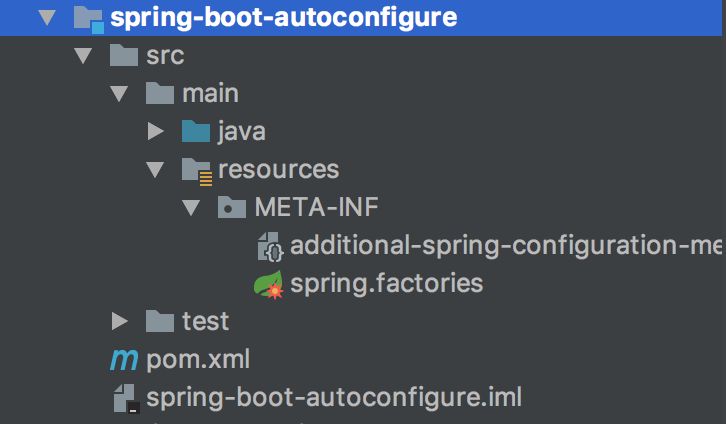
Task: Click the src folder icon
Action: click(x=124, y=55)
